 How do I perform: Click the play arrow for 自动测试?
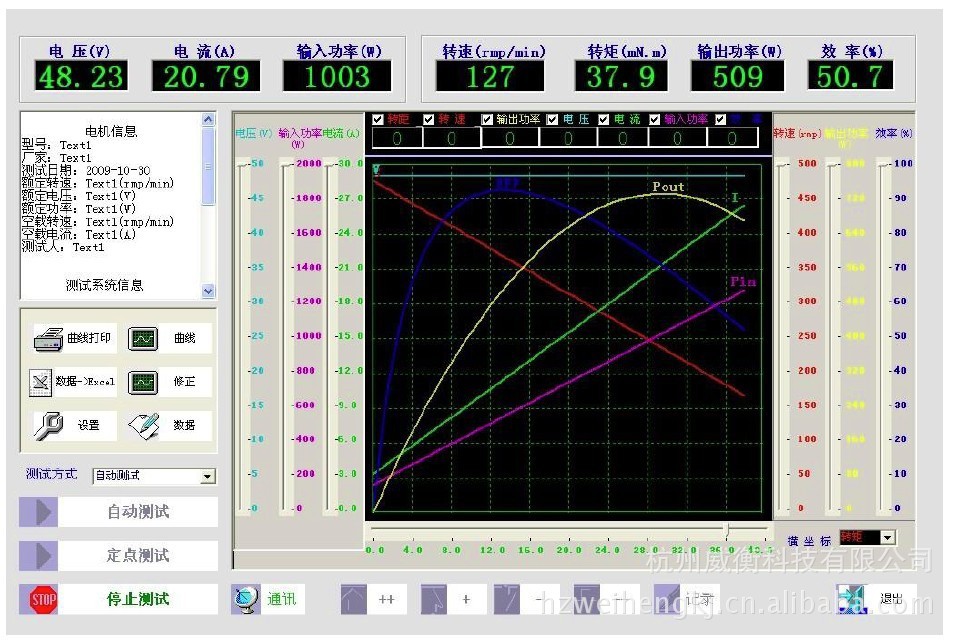point(39,512)
